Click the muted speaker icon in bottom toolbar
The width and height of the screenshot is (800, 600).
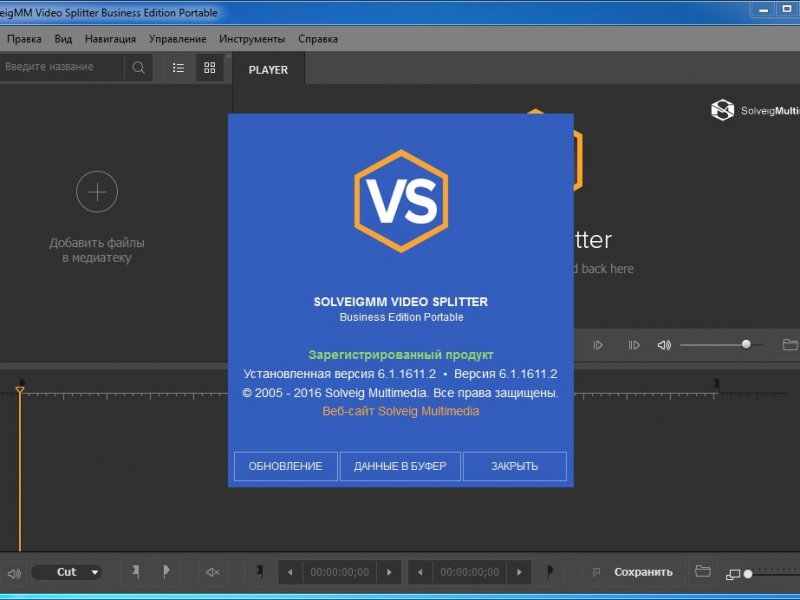212,572
